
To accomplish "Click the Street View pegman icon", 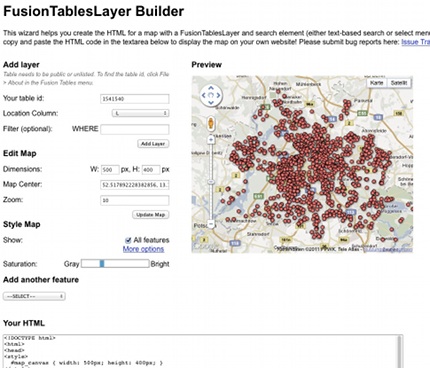I will point(211,124).
